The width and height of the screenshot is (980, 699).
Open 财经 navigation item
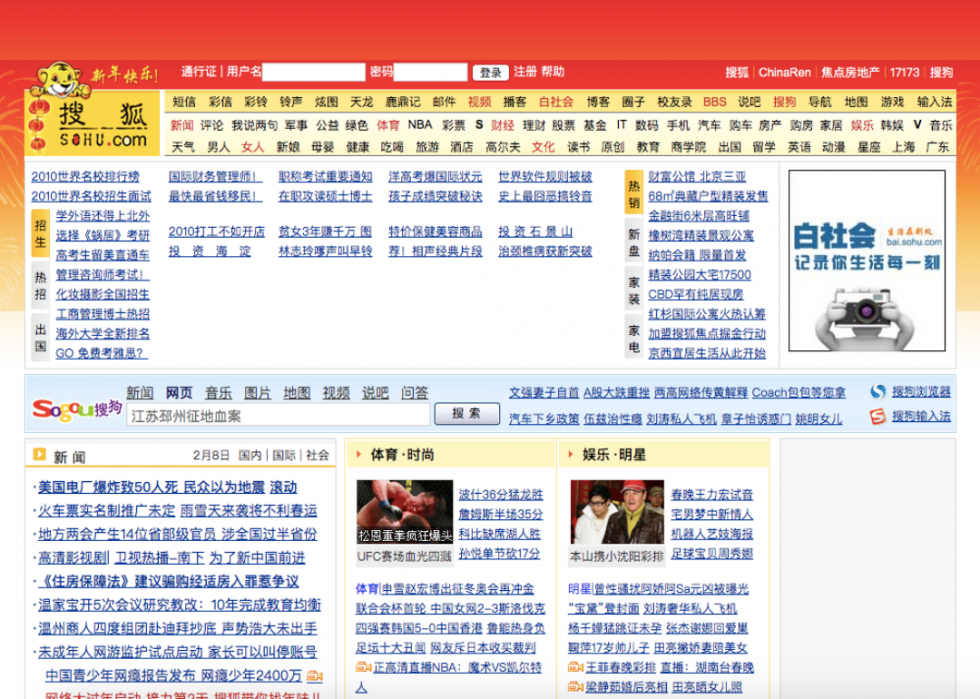tap(502, 125)
